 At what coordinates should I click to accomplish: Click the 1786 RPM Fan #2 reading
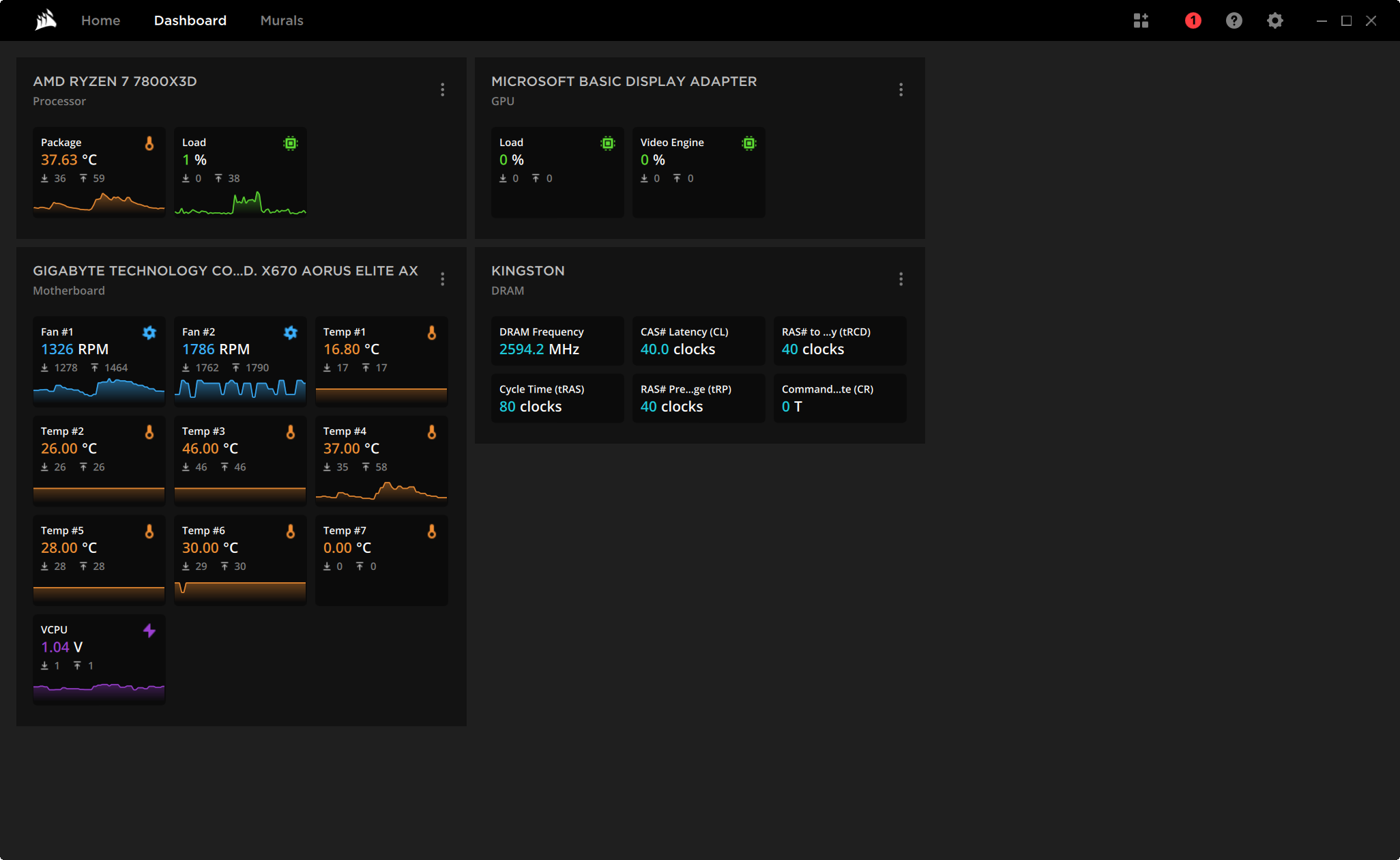(216, 349)
